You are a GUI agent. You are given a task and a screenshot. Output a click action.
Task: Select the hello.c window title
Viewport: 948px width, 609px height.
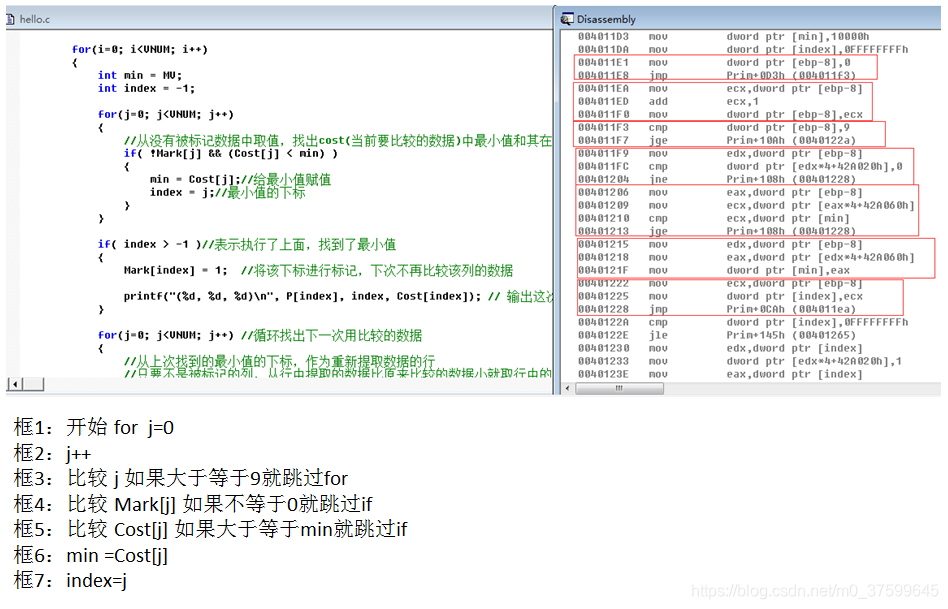[34, 19]
